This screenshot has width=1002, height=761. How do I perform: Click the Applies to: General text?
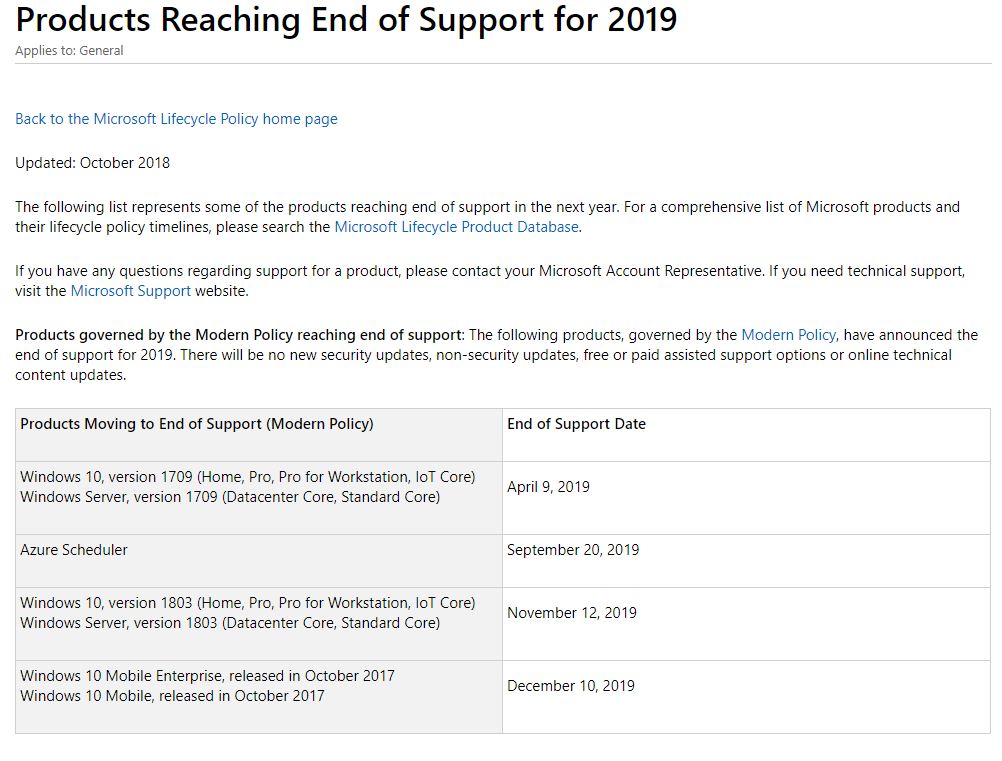pos(69,50)
